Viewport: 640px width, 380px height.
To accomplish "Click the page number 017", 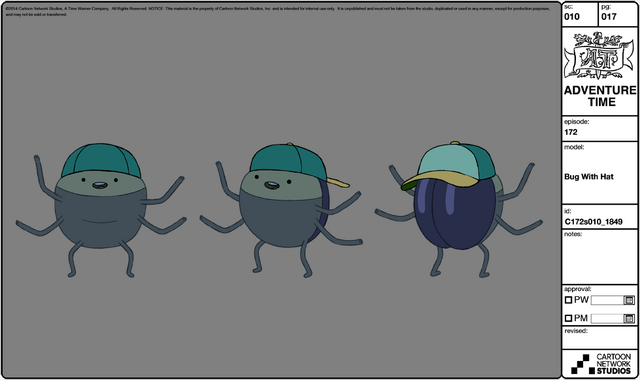I will pyautogui.click(x=609, y=17).
